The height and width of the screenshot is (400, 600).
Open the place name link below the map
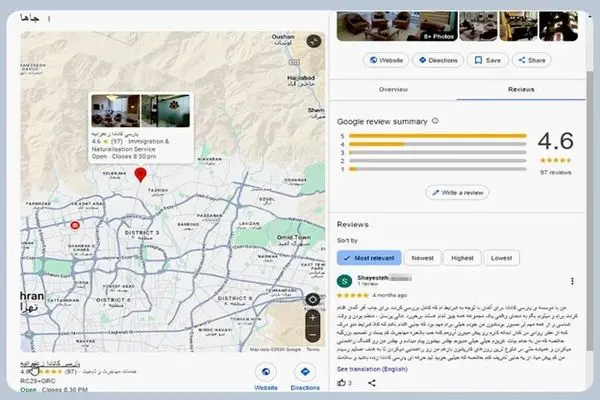(x=50, y=363)
